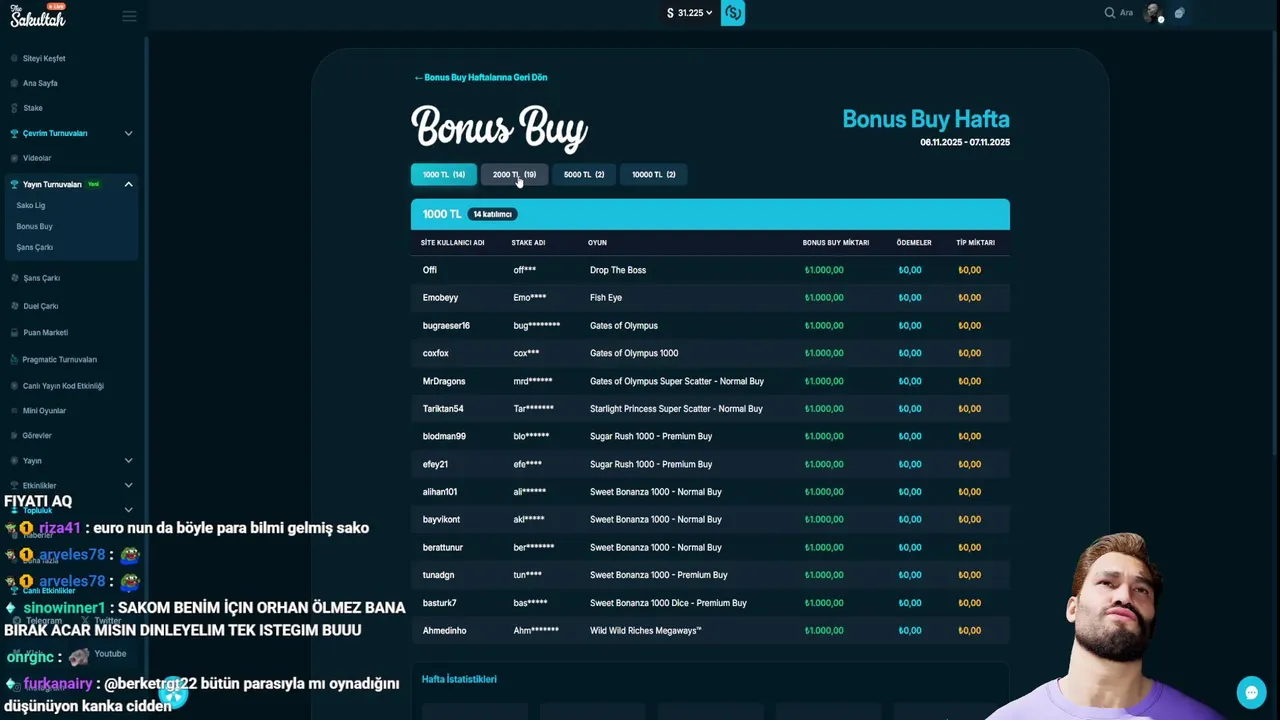Viewport: 1280px width, 720px height.
Task: Click the Ana Sayfa home icon
Action: [14, 83]
